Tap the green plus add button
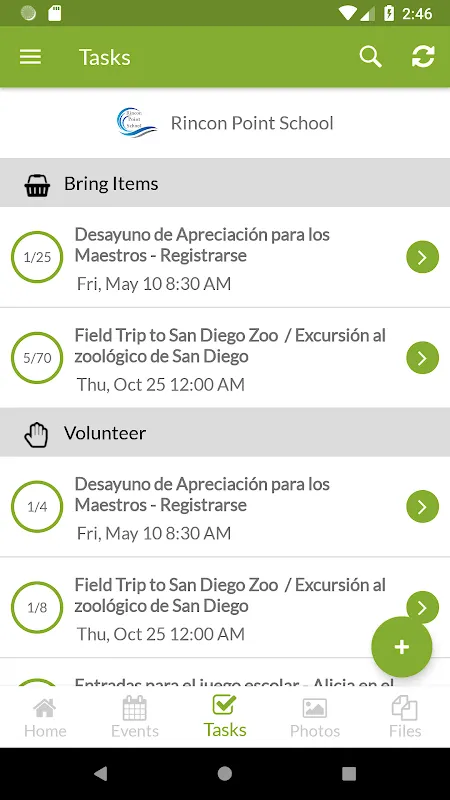This screenshot has width=450, height=800. tap(402, 647)
